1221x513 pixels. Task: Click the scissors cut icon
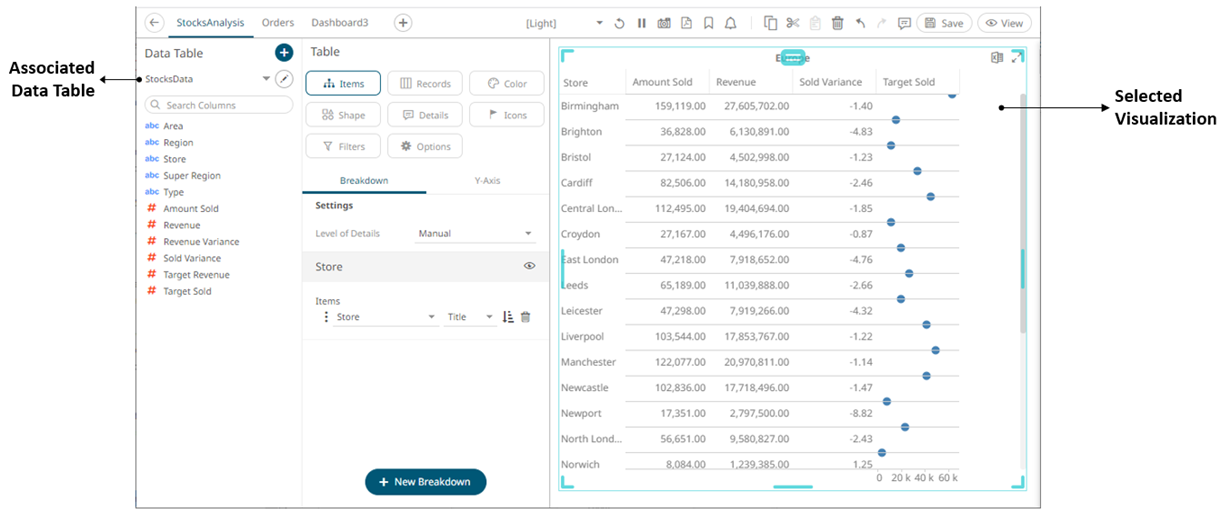pyautogui.click(x=793, y=23)
